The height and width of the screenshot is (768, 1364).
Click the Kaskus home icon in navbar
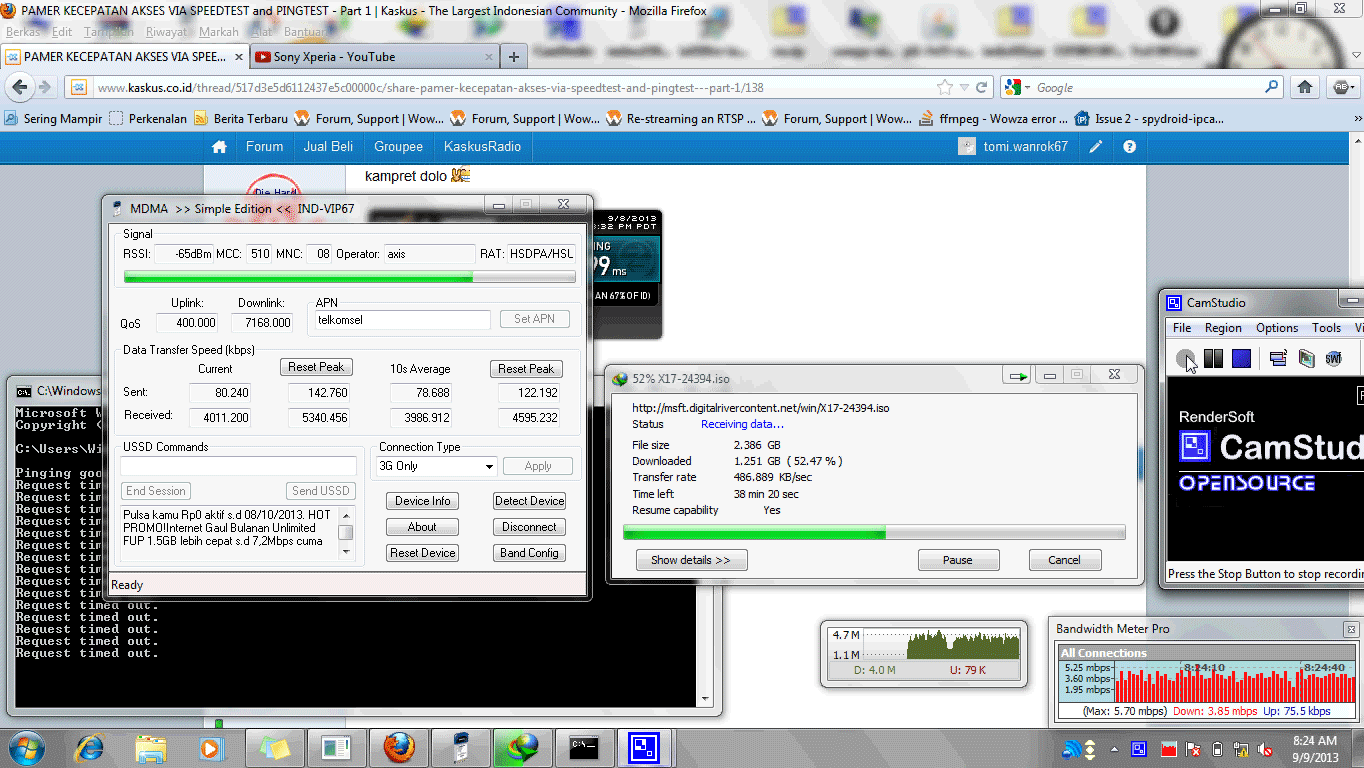(220, 146)
